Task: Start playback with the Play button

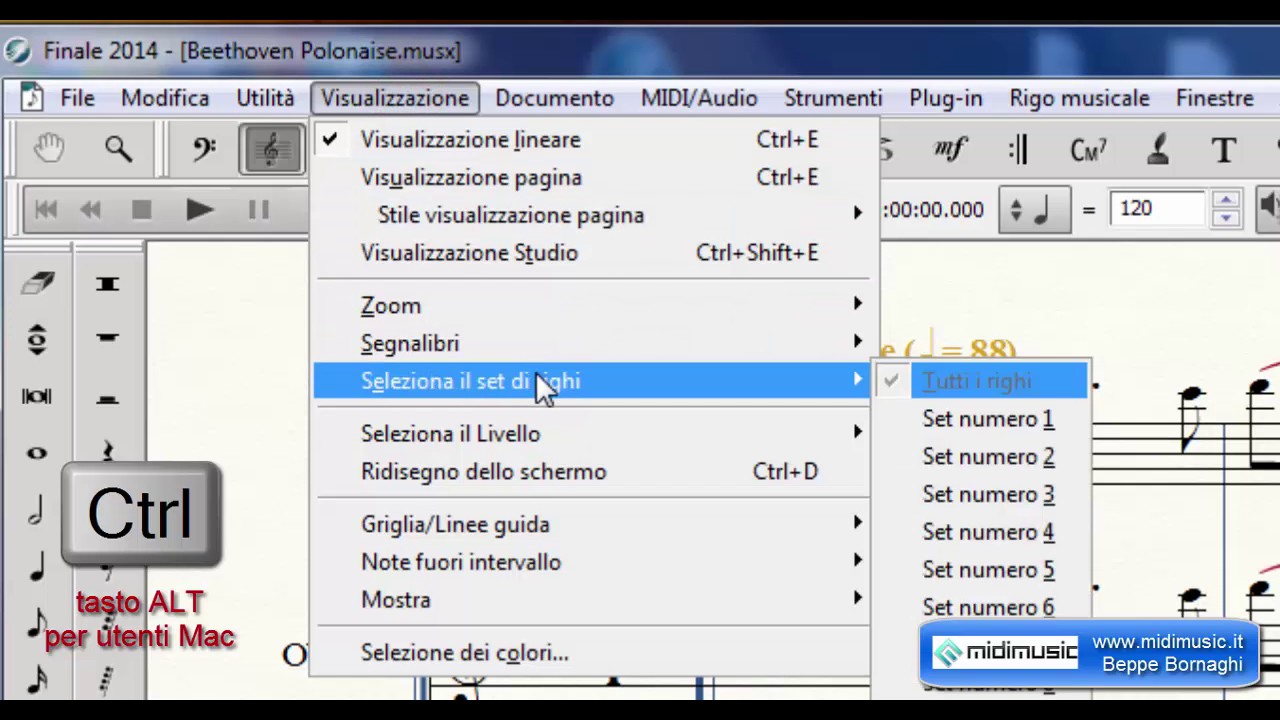Action: coord(199,210)
